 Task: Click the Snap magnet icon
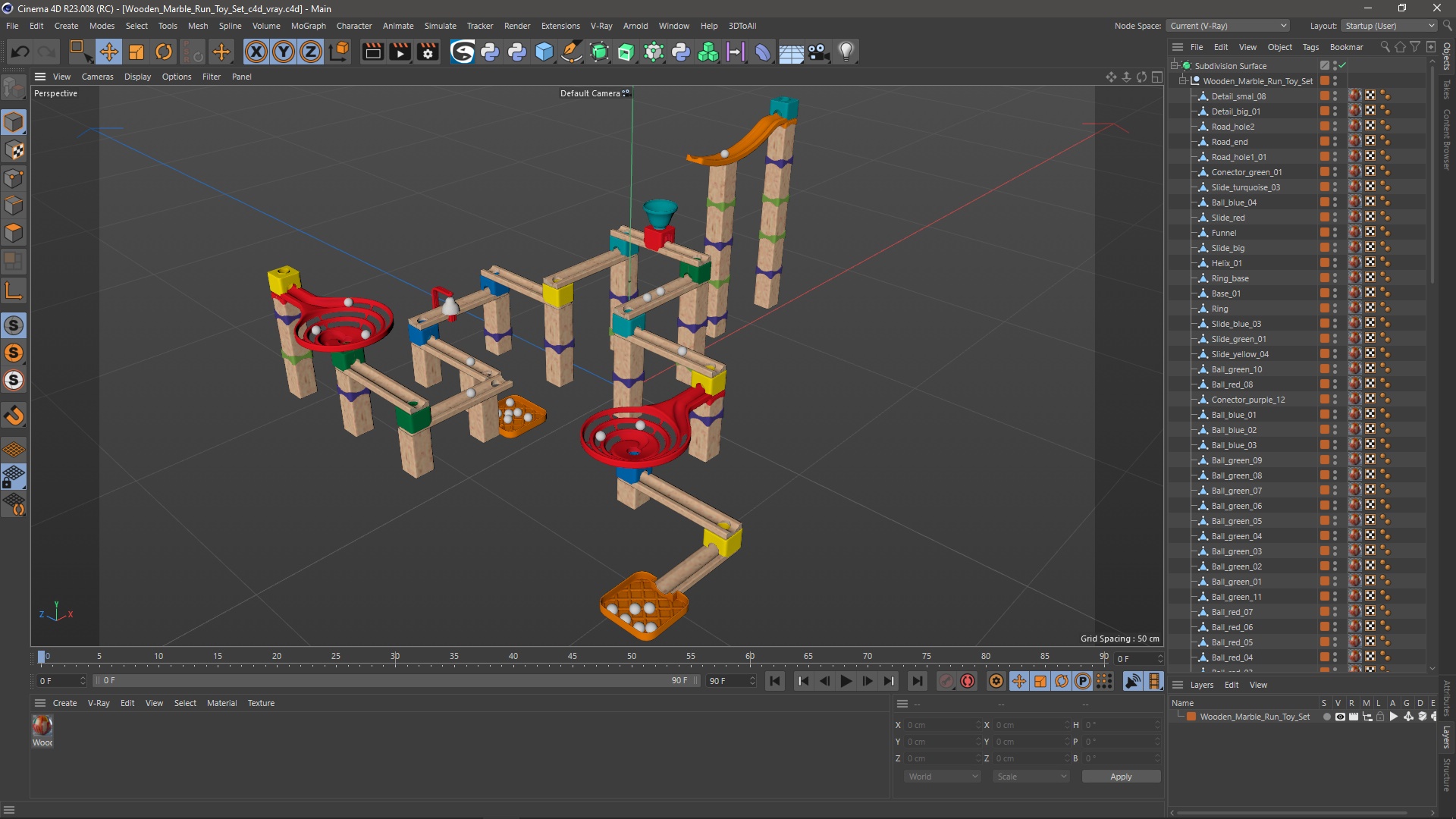coord(14,416)
